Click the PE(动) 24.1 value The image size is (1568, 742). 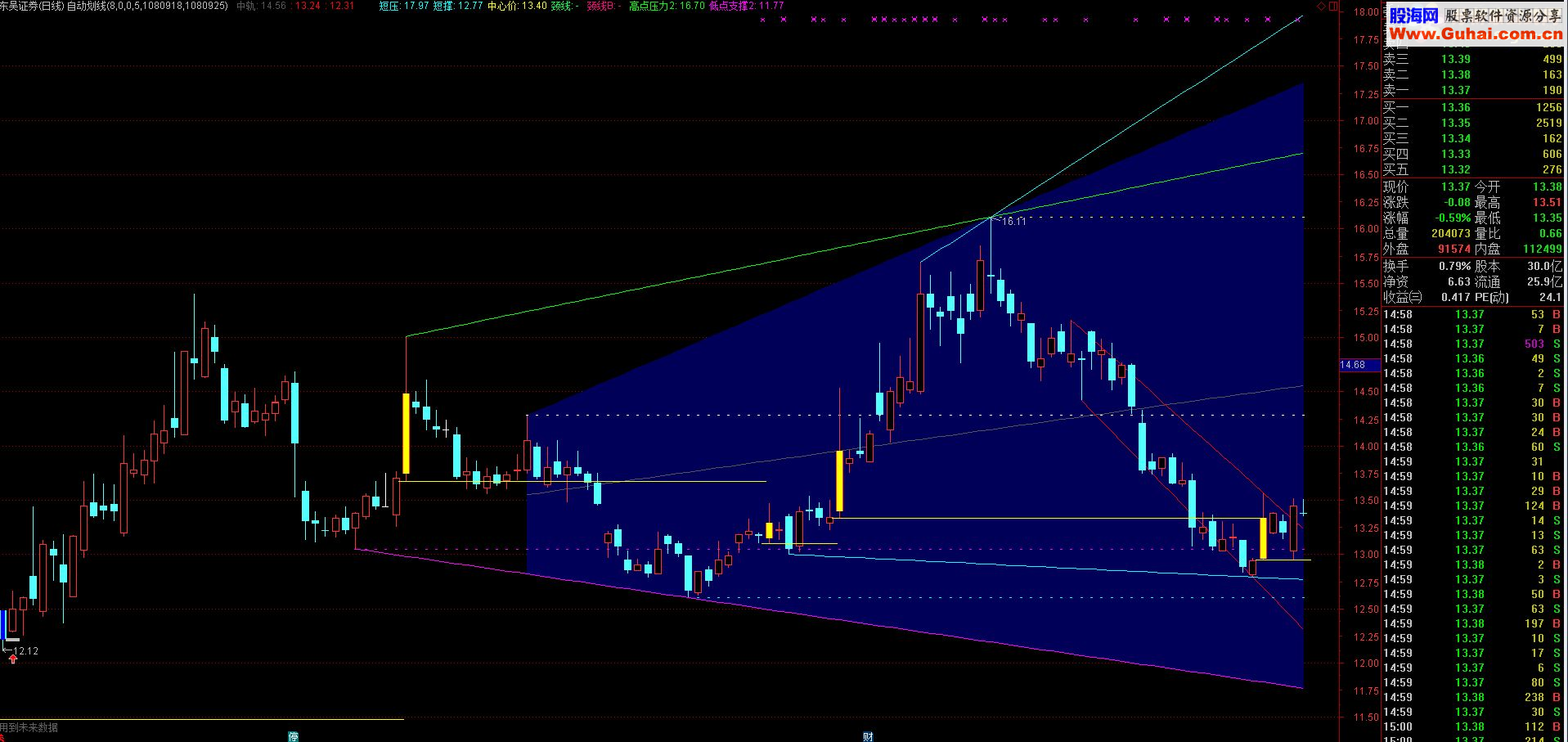(x=1550, y=297)
